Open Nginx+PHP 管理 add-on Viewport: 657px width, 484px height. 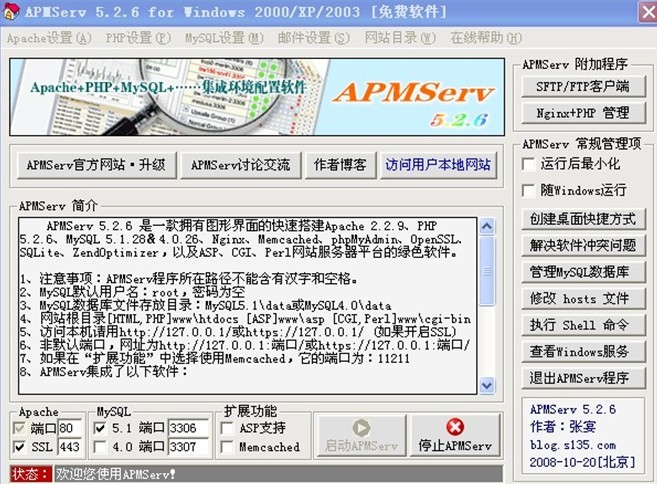[x=583, y=113]
